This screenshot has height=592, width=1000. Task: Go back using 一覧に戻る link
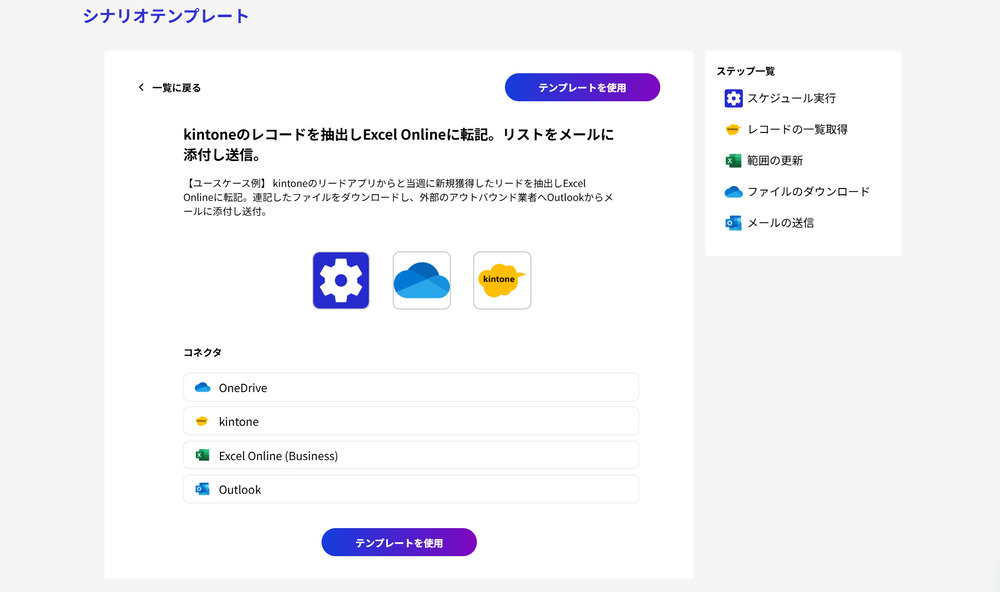pyautogui.click(x=176, y=88)
